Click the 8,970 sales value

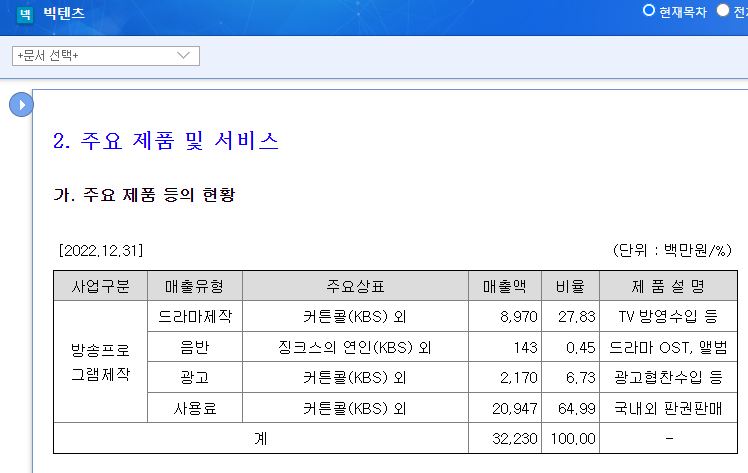[519, 316]
